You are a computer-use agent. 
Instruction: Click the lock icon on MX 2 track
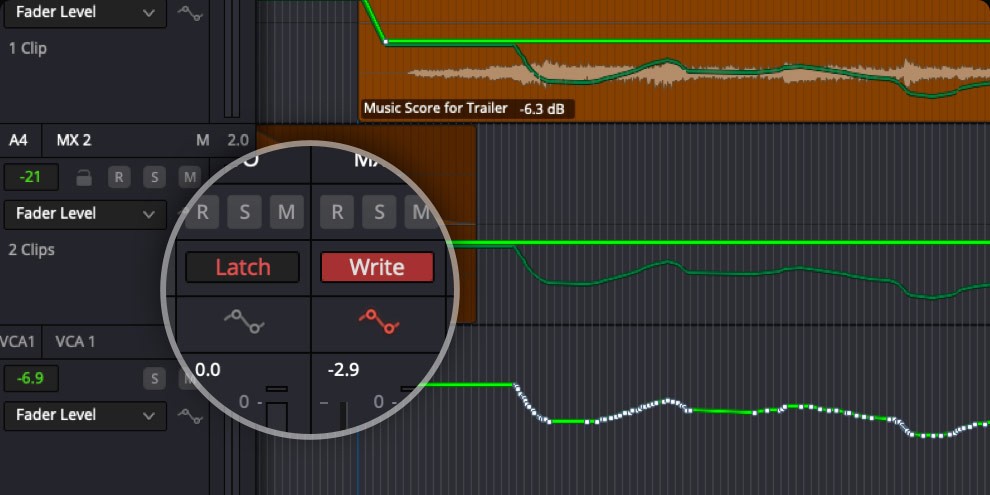pos(83,179)
